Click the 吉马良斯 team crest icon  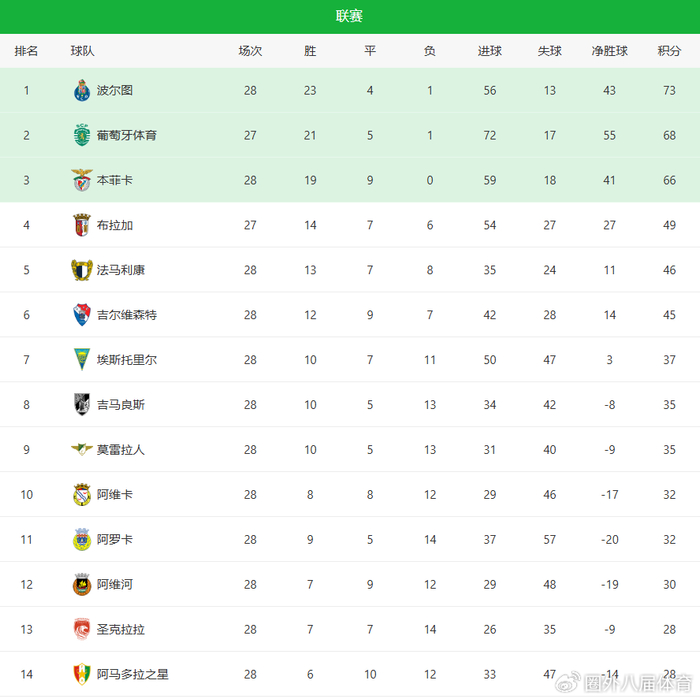pos(82,405)
